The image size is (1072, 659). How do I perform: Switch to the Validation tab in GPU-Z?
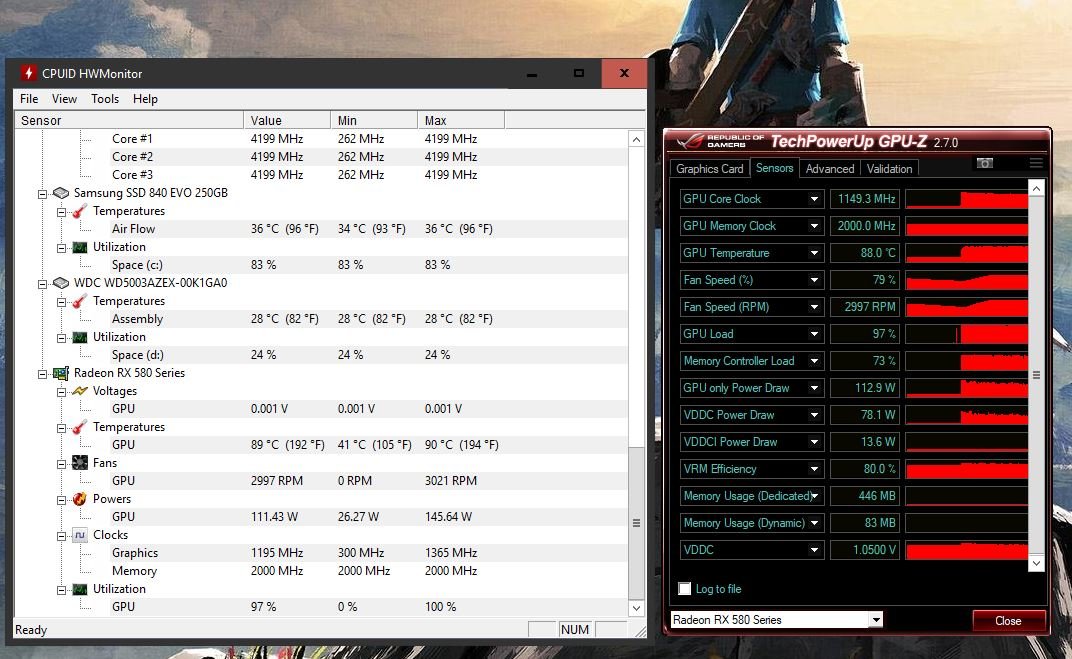point(889,169)
